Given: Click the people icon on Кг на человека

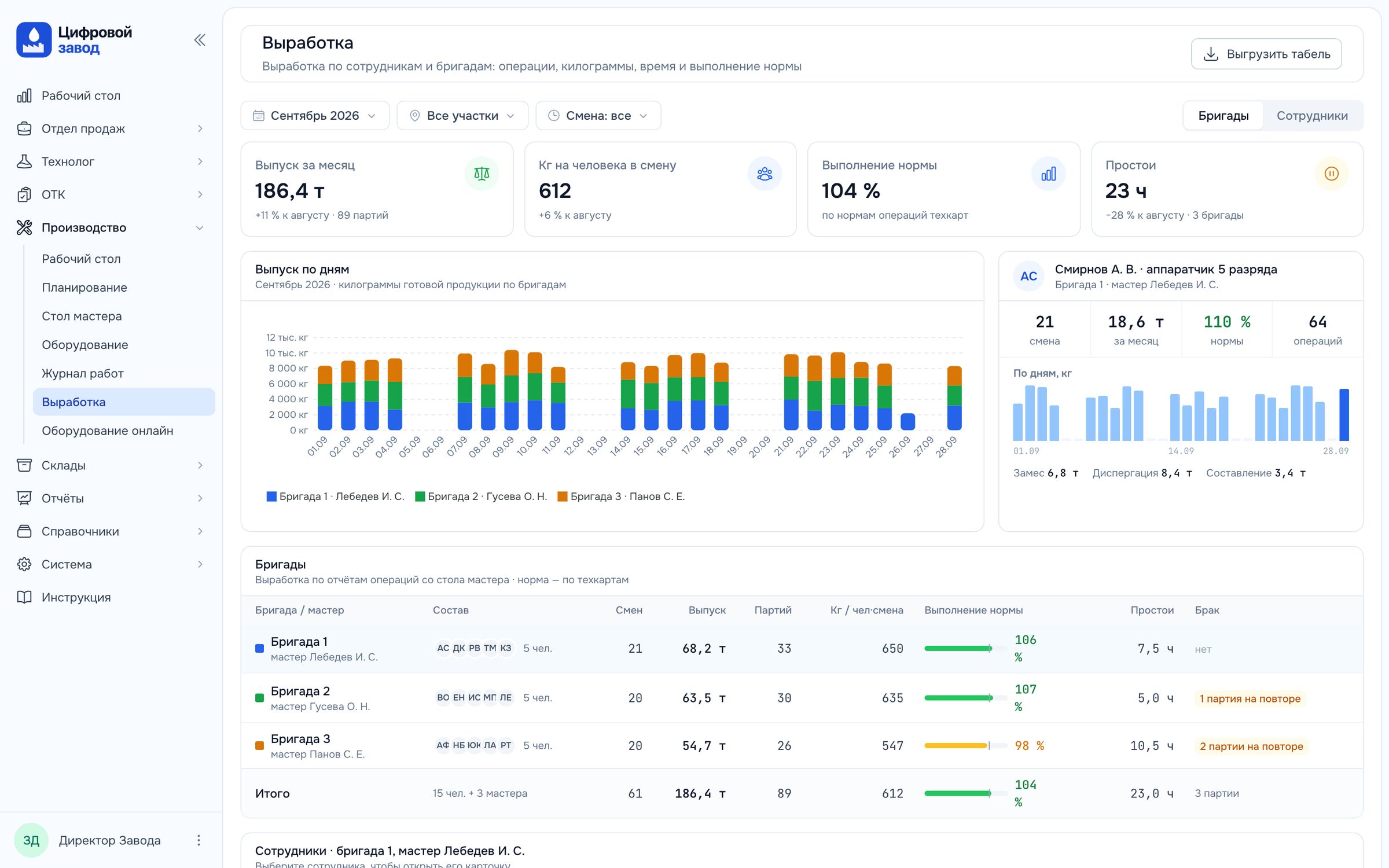Looking at the screenshot, I should click(765, 174).
